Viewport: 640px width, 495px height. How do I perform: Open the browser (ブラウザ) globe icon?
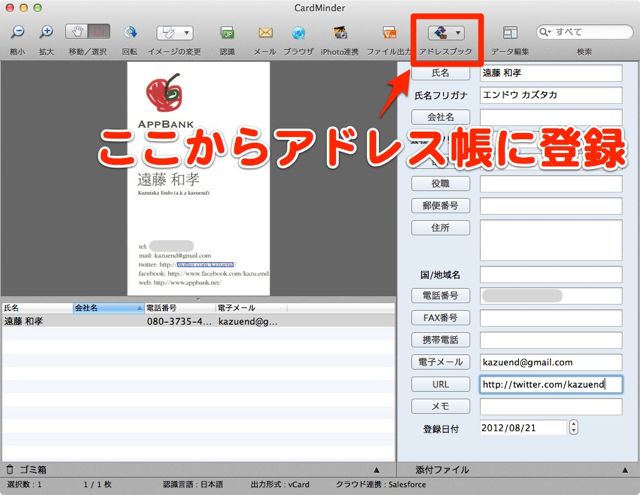point(298,33)
